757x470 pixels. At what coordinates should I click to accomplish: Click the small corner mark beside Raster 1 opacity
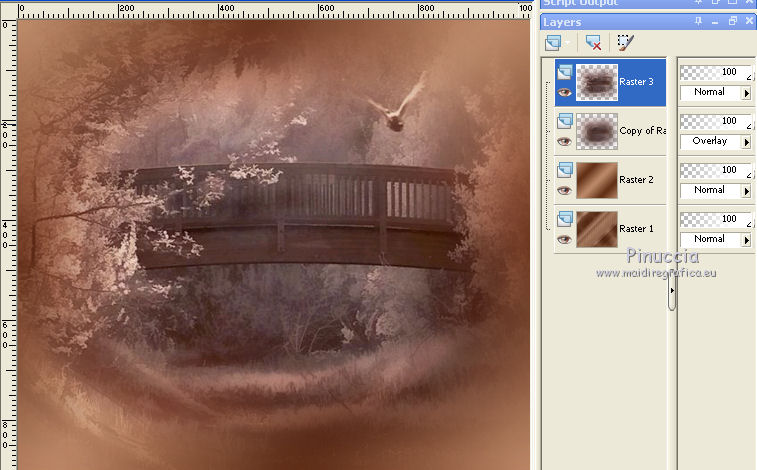pyautogui.click(x=749, y=223)
